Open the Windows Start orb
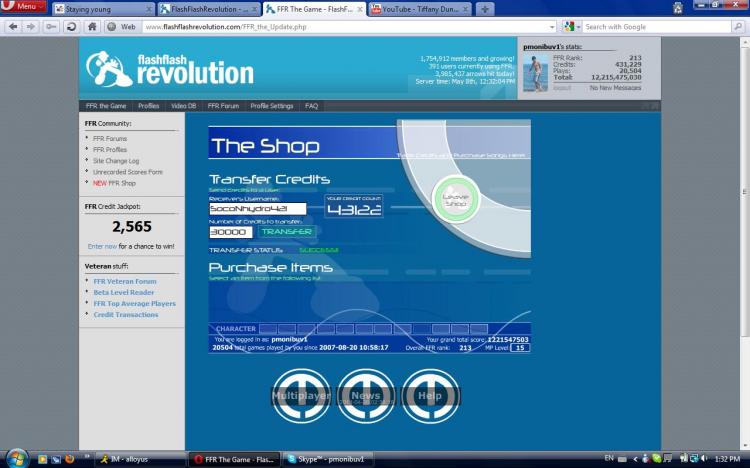The image size is (750, 468). 18,458
